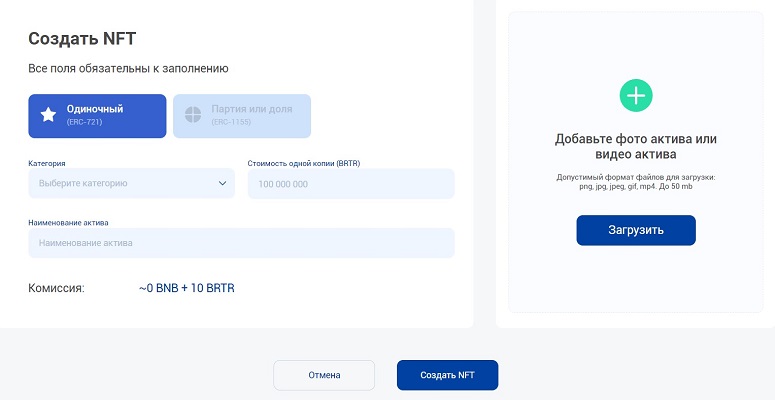Screen dimensions: 775x400
Task: Click the Создать NFT page heading
Action: 82,39
